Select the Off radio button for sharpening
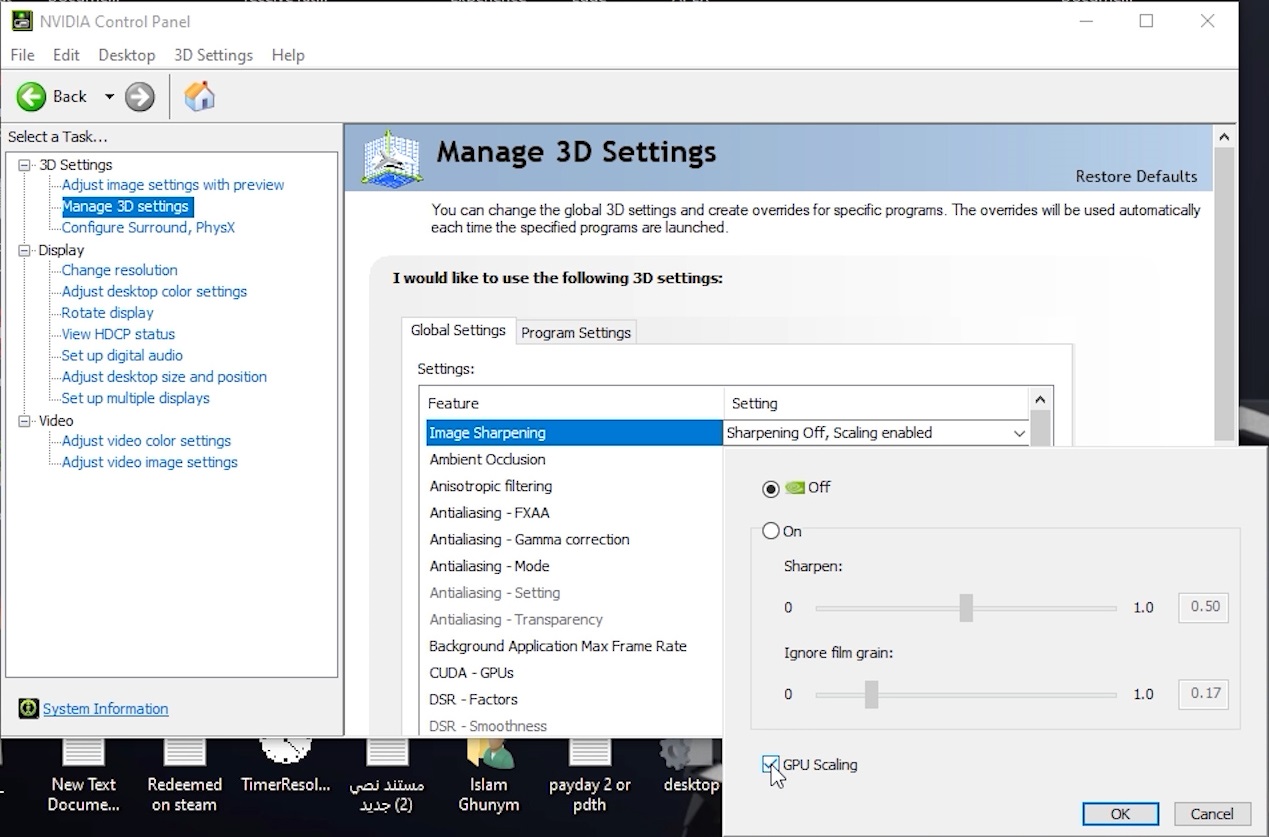This screenshot has height=837, width=1269. (770, 488)
